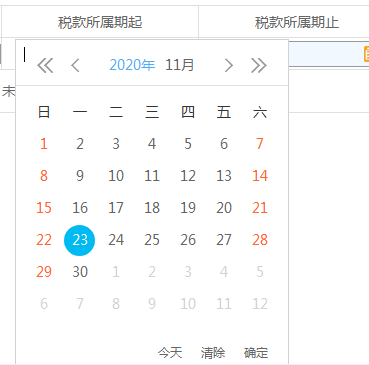The width and height of the screenshot is (369, 365).
Task: Select greyed December 11 in last row
Action: tap(224, 304)
